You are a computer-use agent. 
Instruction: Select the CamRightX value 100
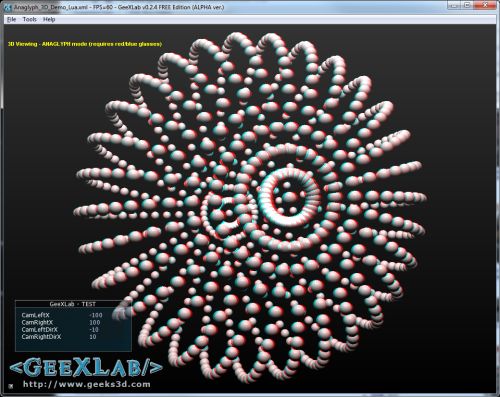tap(95, 322)
